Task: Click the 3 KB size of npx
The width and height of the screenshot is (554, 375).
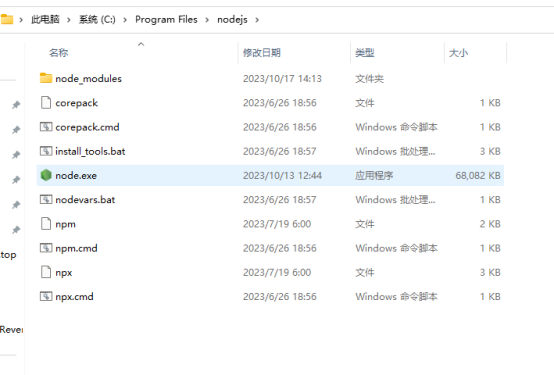Action: pos(490,272)
